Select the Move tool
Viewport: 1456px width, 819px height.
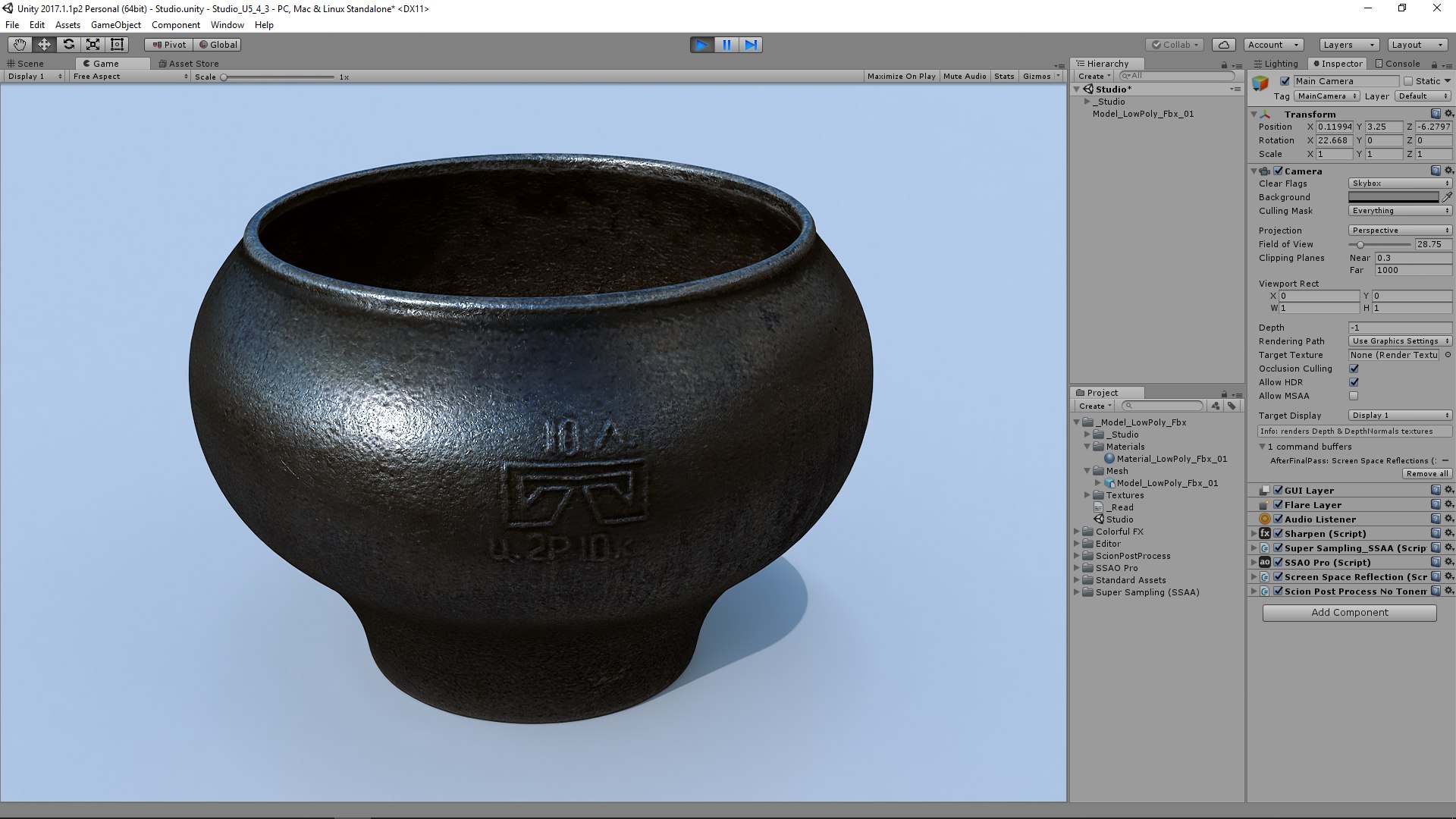44,45
